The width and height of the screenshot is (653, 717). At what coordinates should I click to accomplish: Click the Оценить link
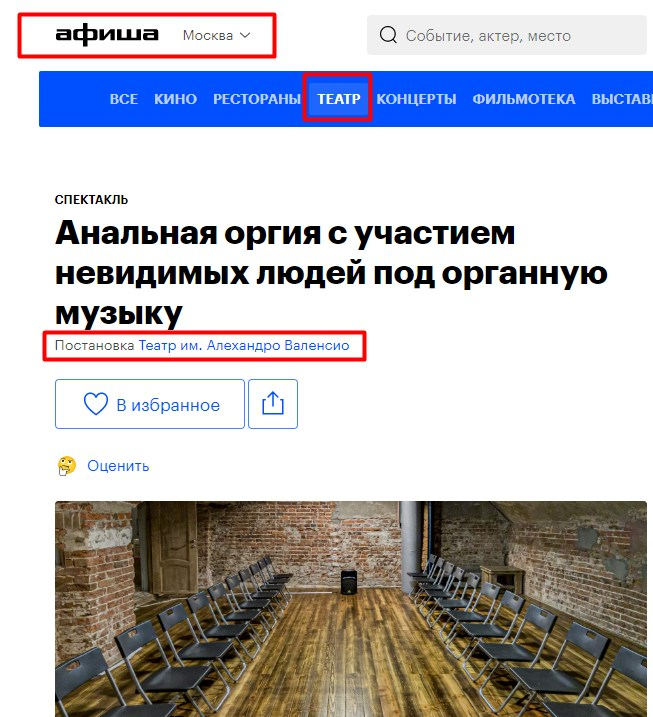118,466
